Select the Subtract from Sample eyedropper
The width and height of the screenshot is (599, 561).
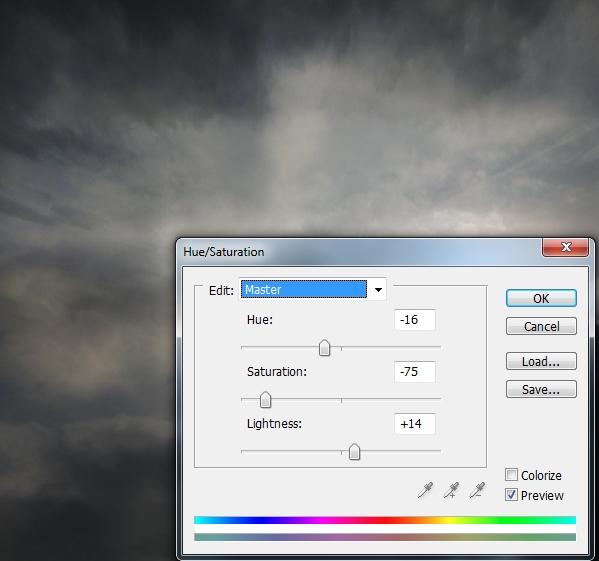pos(478,490)
